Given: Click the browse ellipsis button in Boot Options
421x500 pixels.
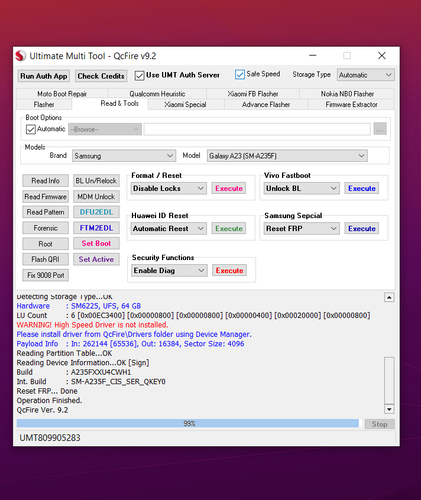Looking at the screenshot, I should click(380, 129).
